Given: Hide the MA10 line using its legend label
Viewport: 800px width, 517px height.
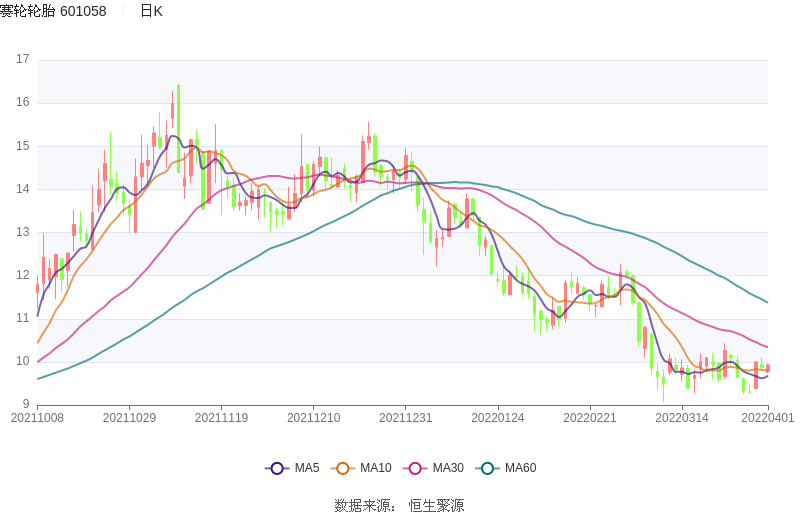Looking at the screenshot, I should click(375, 468).
